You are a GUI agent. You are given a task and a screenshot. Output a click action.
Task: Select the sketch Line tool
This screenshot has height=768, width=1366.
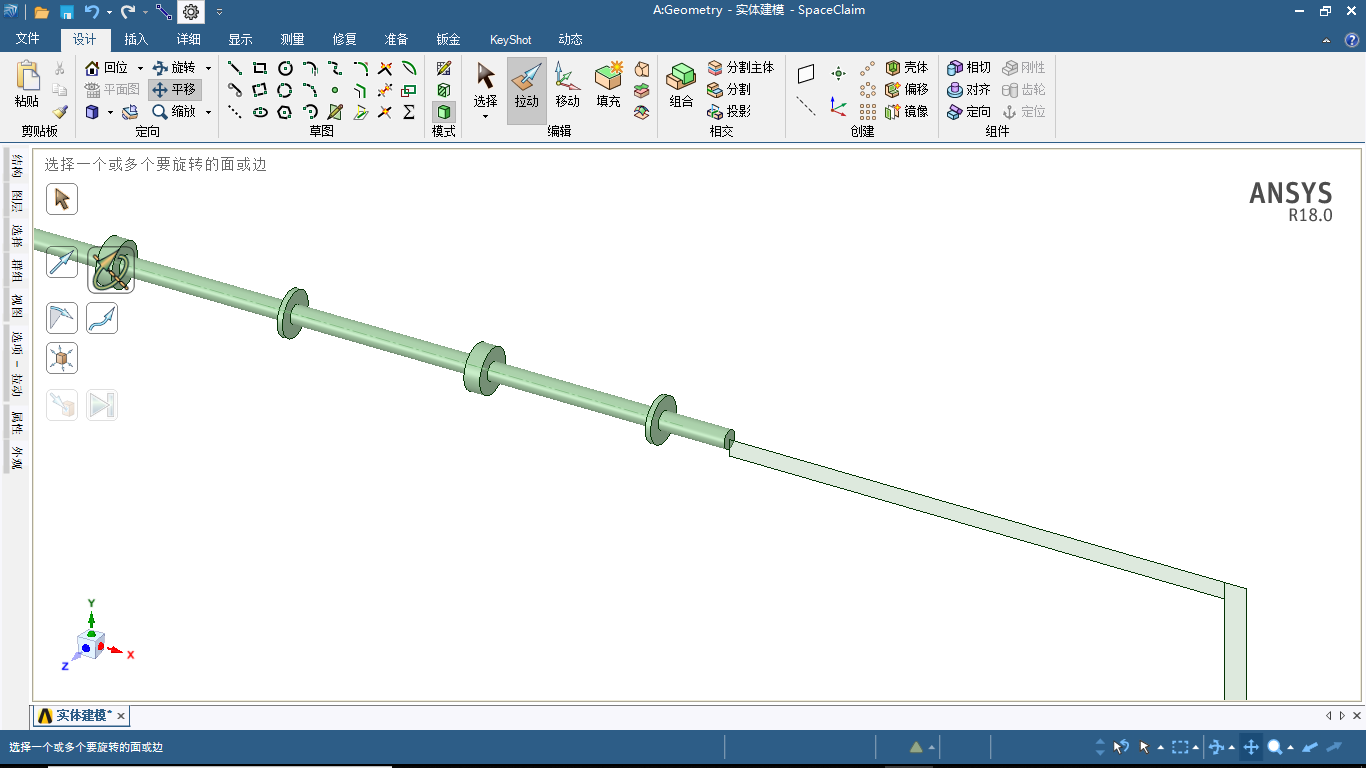point(235,68)
